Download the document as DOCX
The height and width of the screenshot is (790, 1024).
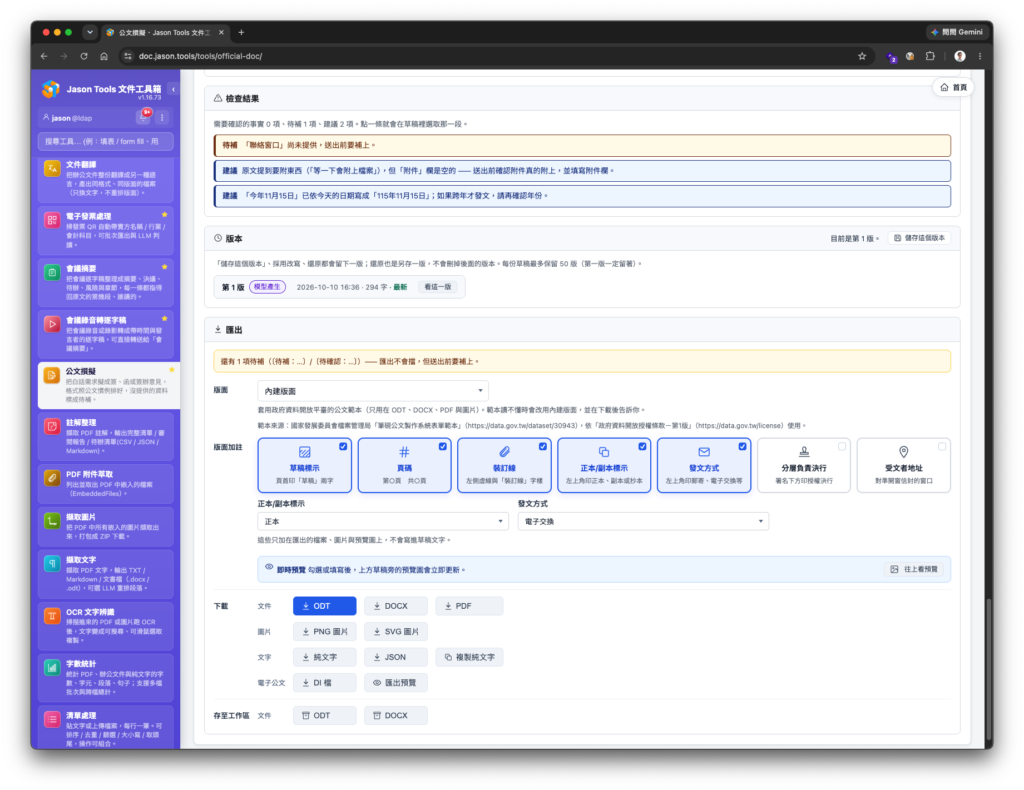(396, 606)
